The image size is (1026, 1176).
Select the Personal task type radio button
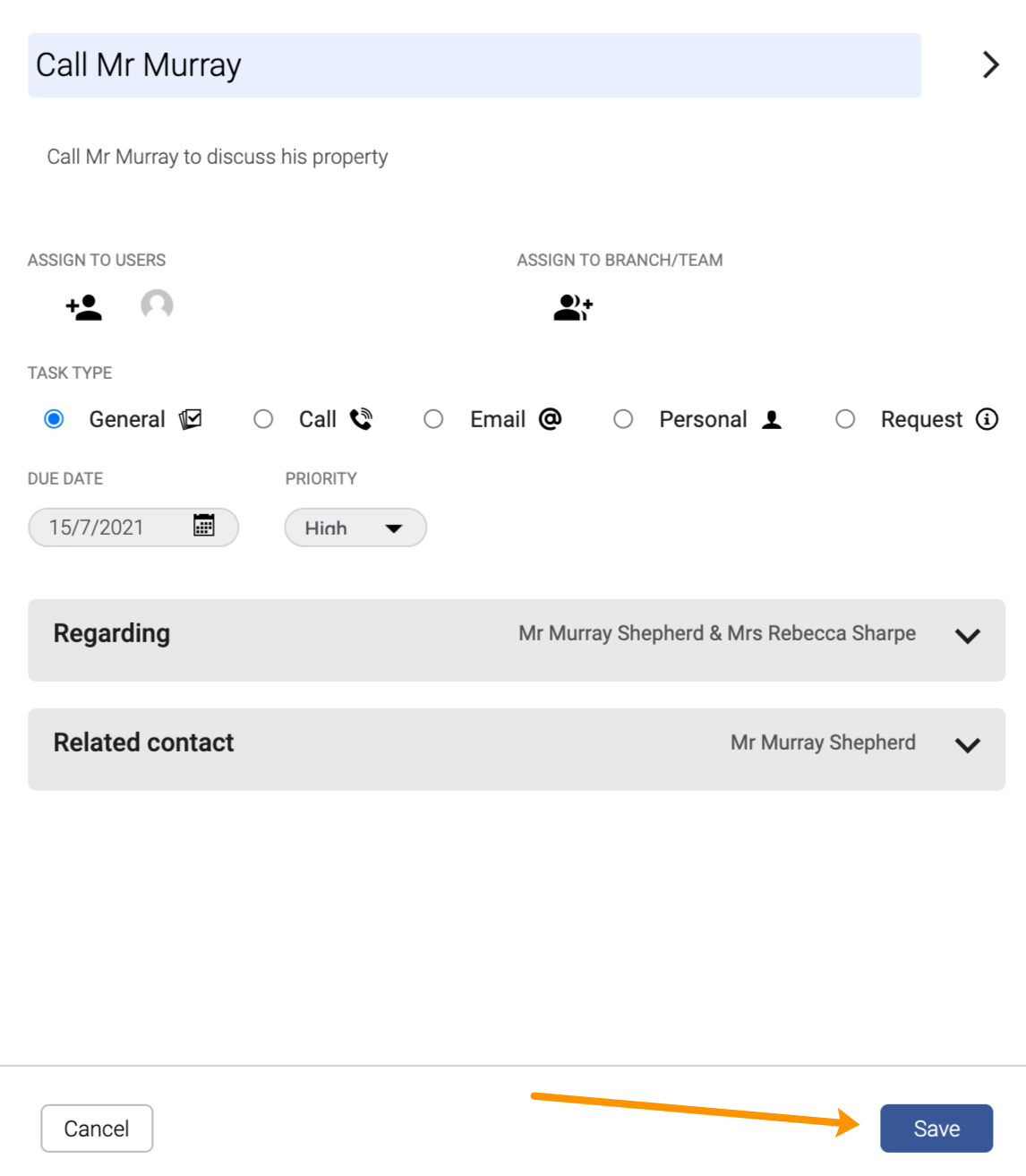[623, 419]
